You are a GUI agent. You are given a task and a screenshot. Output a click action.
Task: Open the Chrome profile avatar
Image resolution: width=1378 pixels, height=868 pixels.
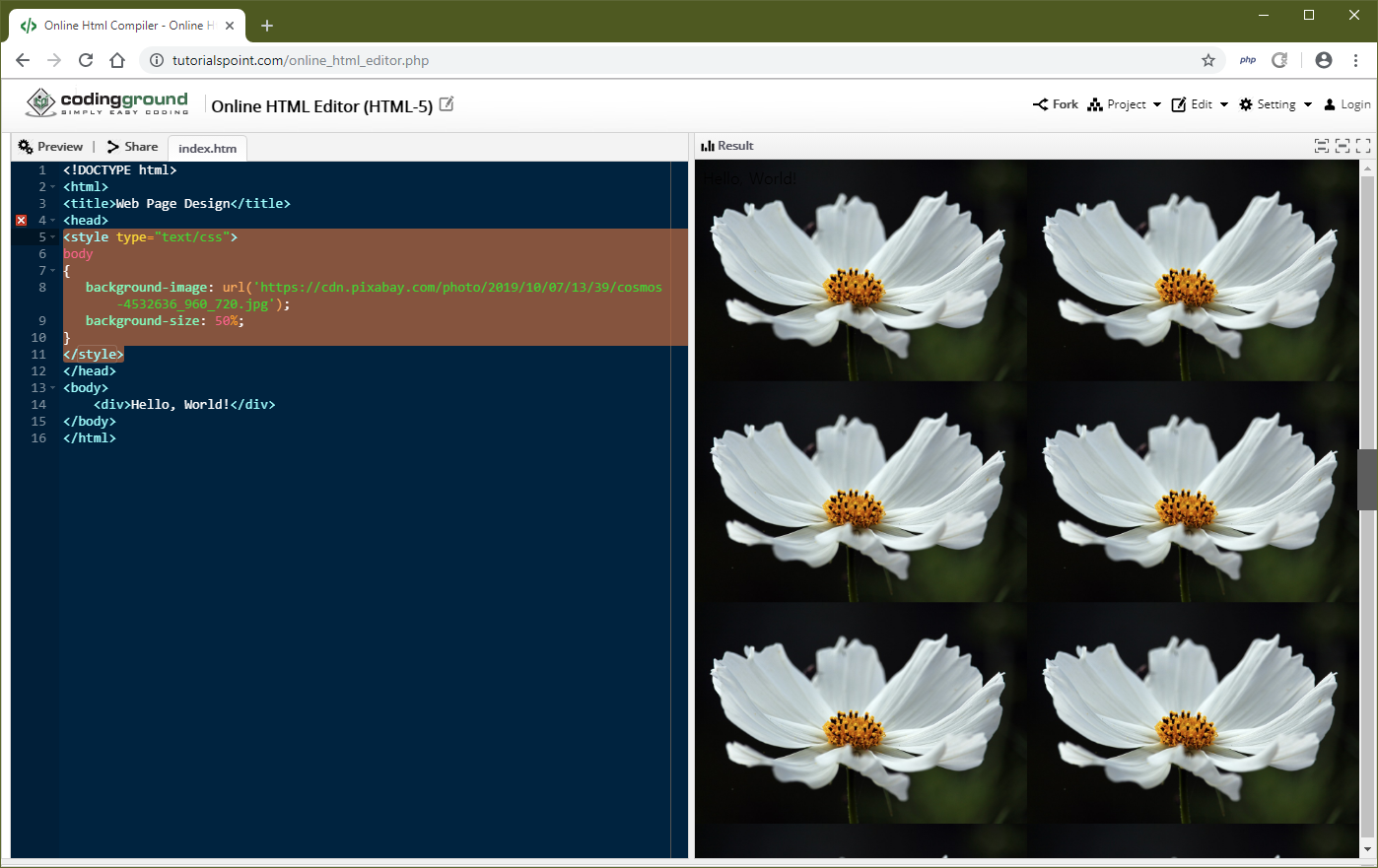point(1324,60)
